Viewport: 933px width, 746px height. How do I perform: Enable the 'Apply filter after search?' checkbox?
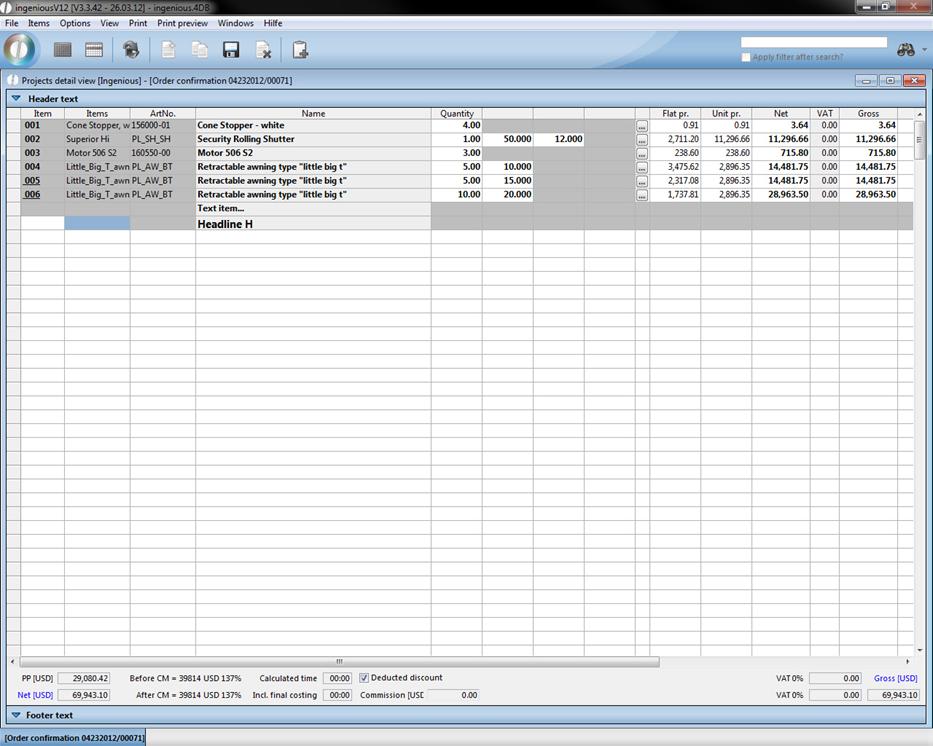click(x=746, y=57)
